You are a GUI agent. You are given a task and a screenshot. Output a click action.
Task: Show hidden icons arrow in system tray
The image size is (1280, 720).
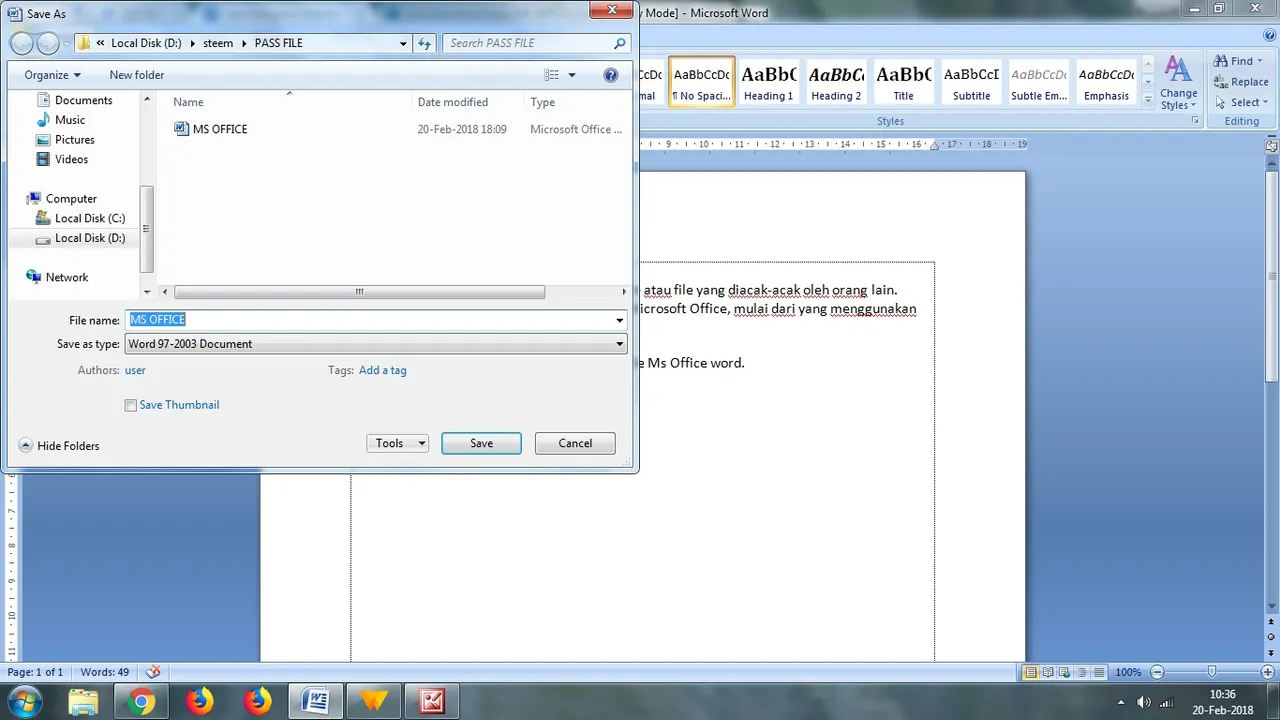pos(1121,702)
